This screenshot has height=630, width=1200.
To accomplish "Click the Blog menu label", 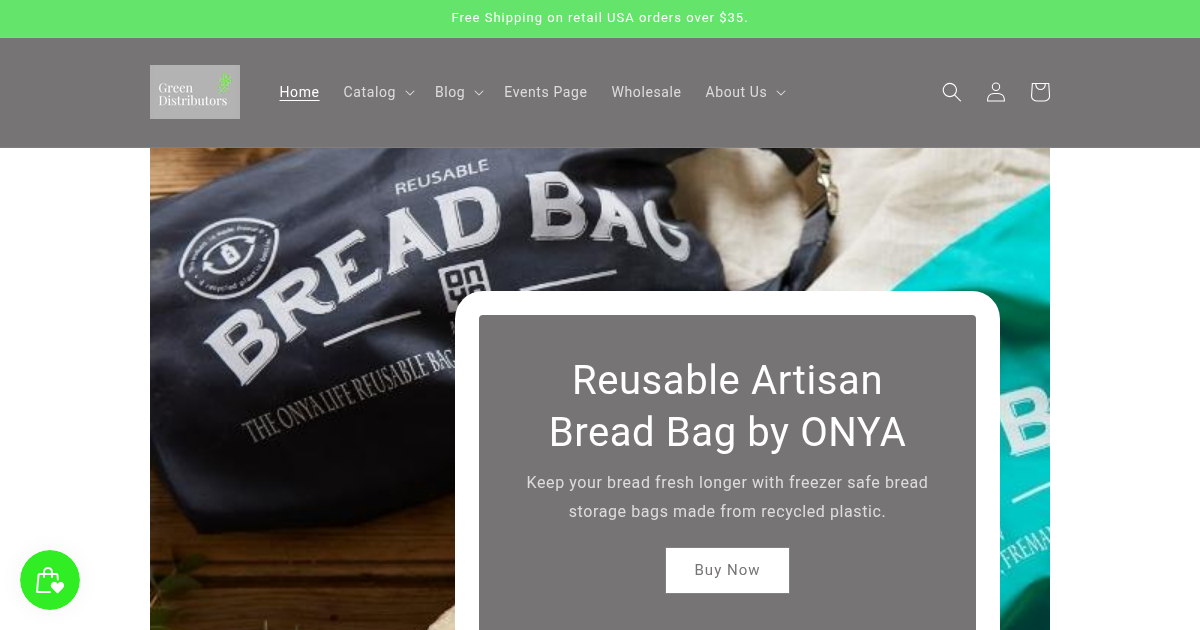I will 450,92.
